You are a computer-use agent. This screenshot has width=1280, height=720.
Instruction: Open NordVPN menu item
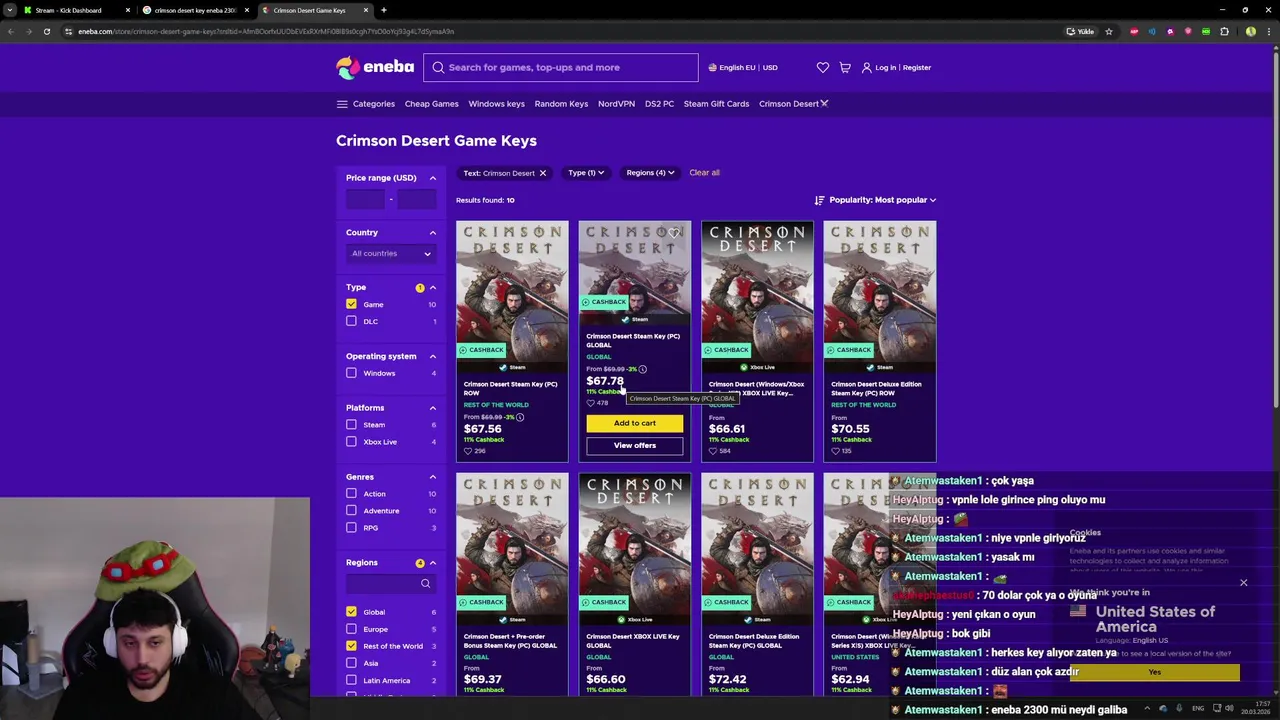coord(616,104)
